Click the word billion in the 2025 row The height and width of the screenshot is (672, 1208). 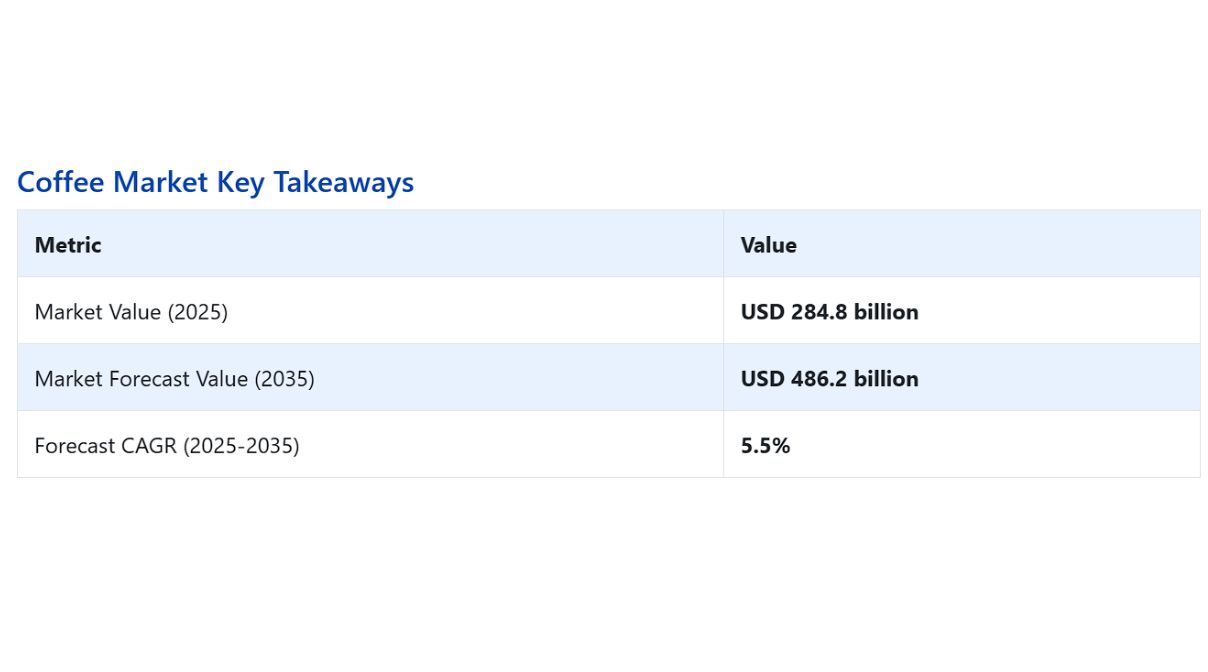coord(887,312)
